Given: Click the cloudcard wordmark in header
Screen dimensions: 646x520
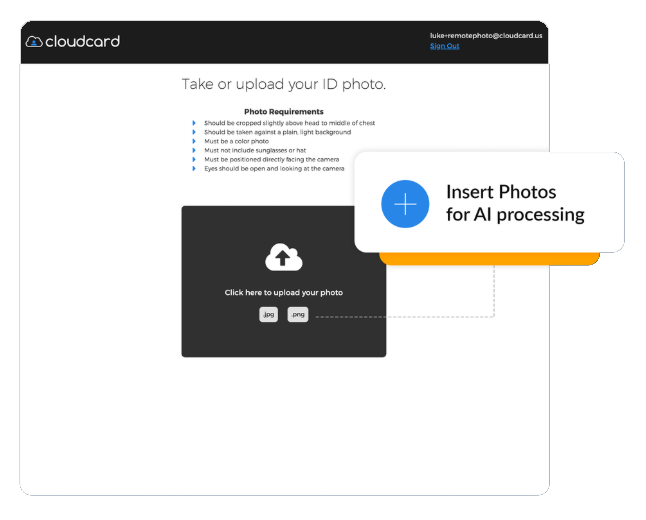Looking at the screenshot, I should tap(82, 41).
